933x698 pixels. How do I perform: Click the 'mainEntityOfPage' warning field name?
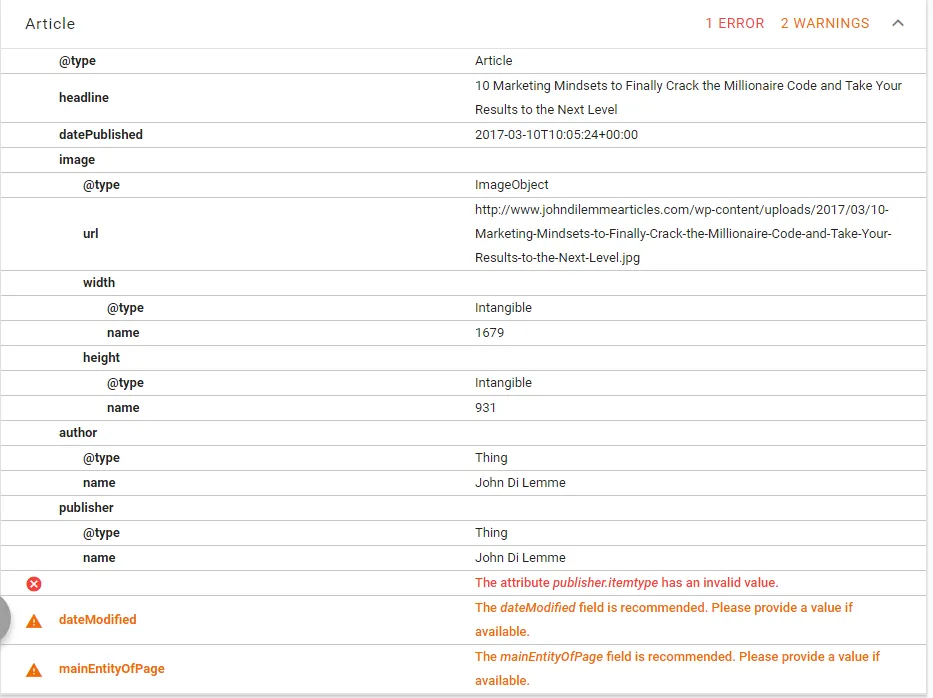coord(111,668)
